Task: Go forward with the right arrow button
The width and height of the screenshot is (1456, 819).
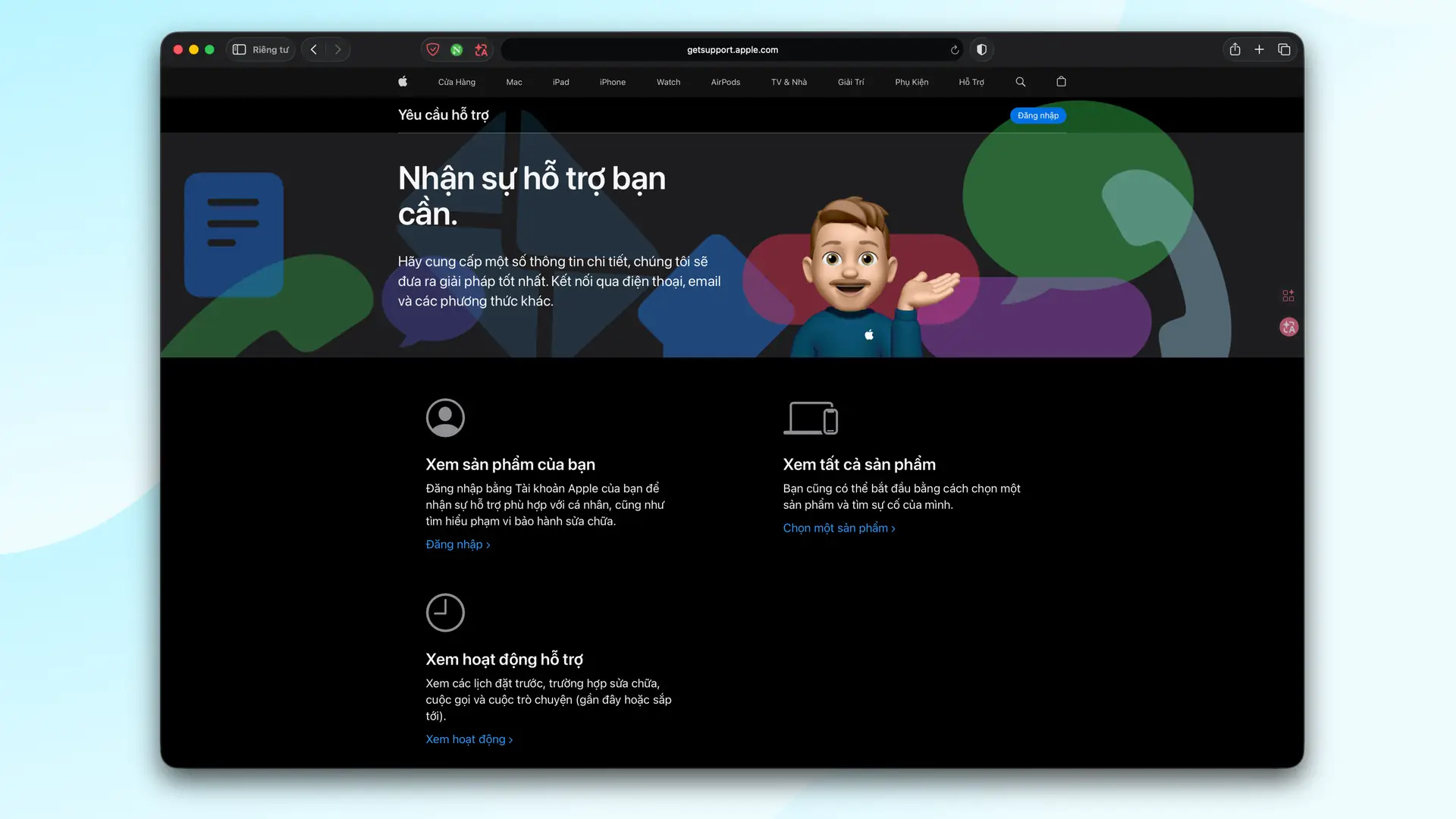Action: click(338, 49)
